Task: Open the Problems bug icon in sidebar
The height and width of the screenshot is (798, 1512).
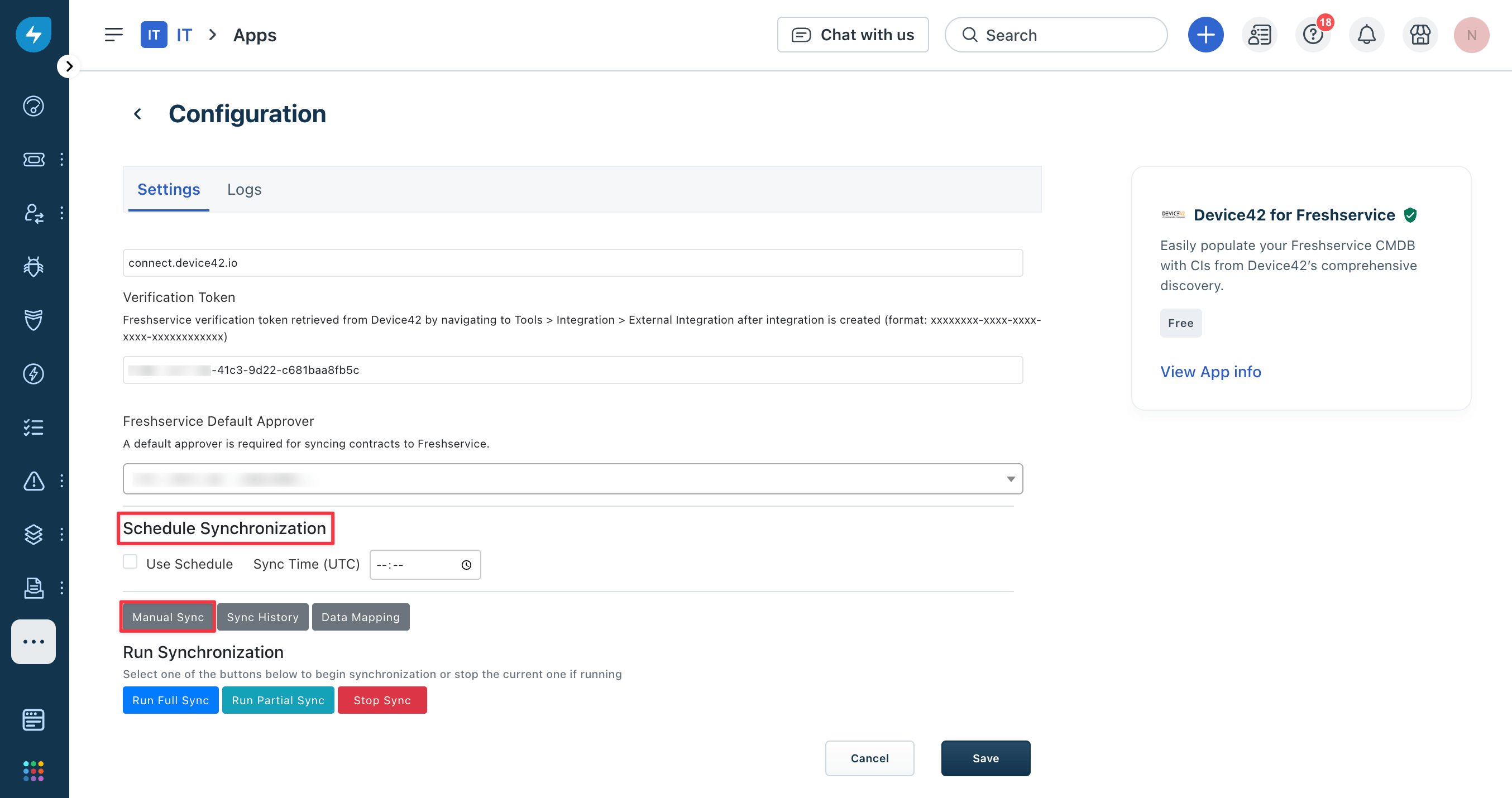Action: (x=34, y=266)
